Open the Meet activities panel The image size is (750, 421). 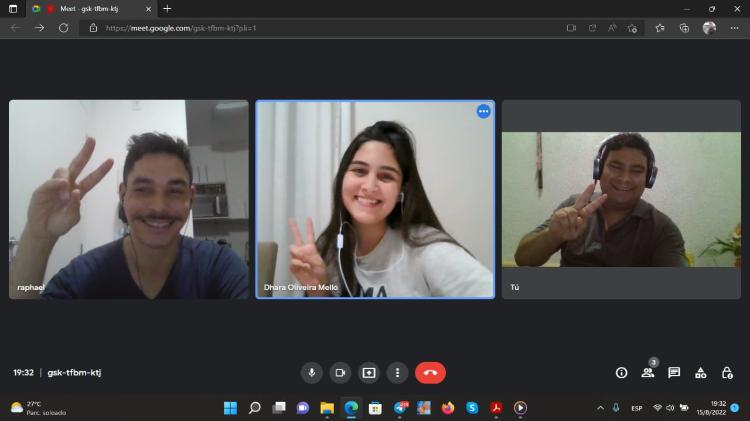point(700,373)
